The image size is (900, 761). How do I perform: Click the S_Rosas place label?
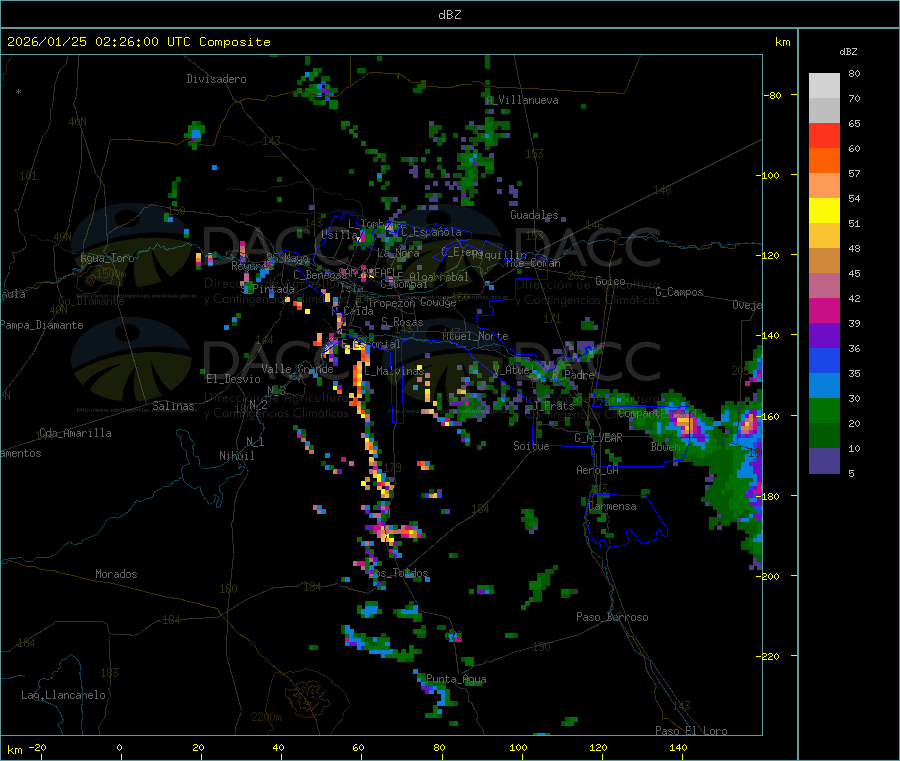[402, 322]
